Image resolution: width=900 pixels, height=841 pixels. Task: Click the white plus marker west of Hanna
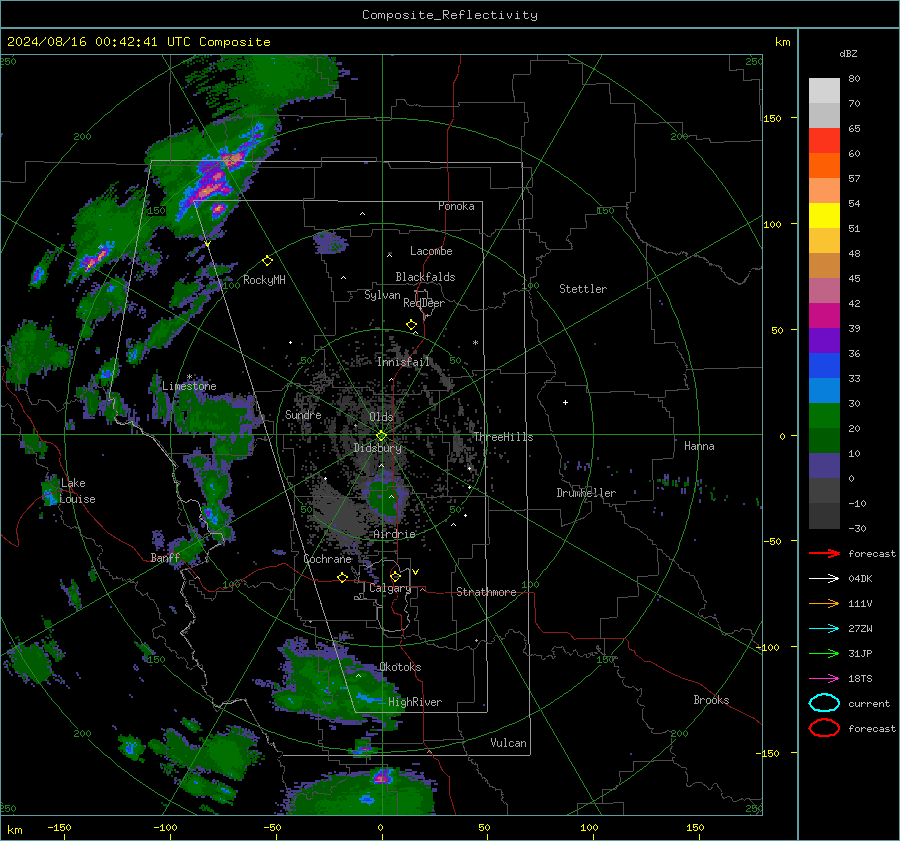pyautogui.click(x=565, y=402)
